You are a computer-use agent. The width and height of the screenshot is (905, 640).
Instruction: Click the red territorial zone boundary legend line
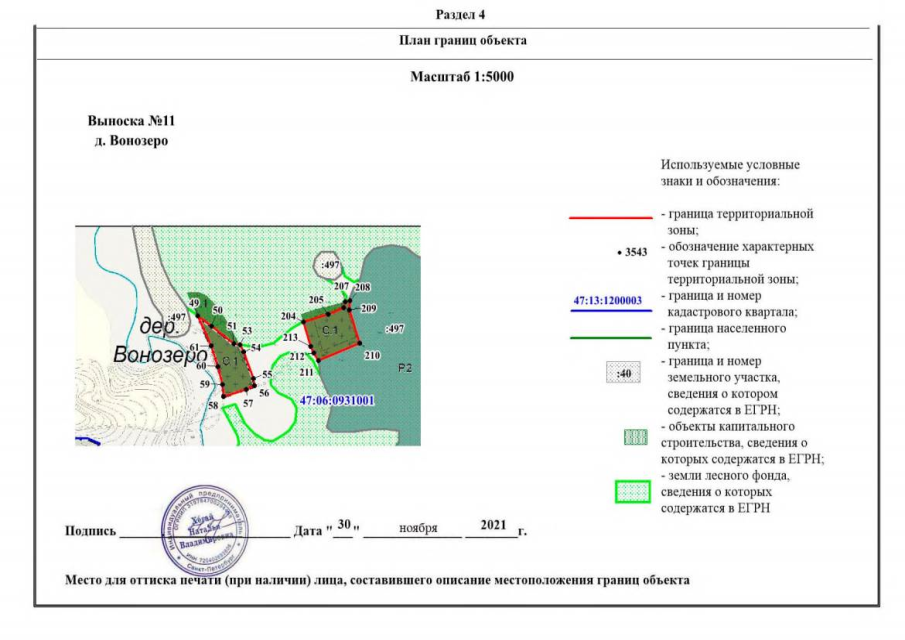(609, 216)
